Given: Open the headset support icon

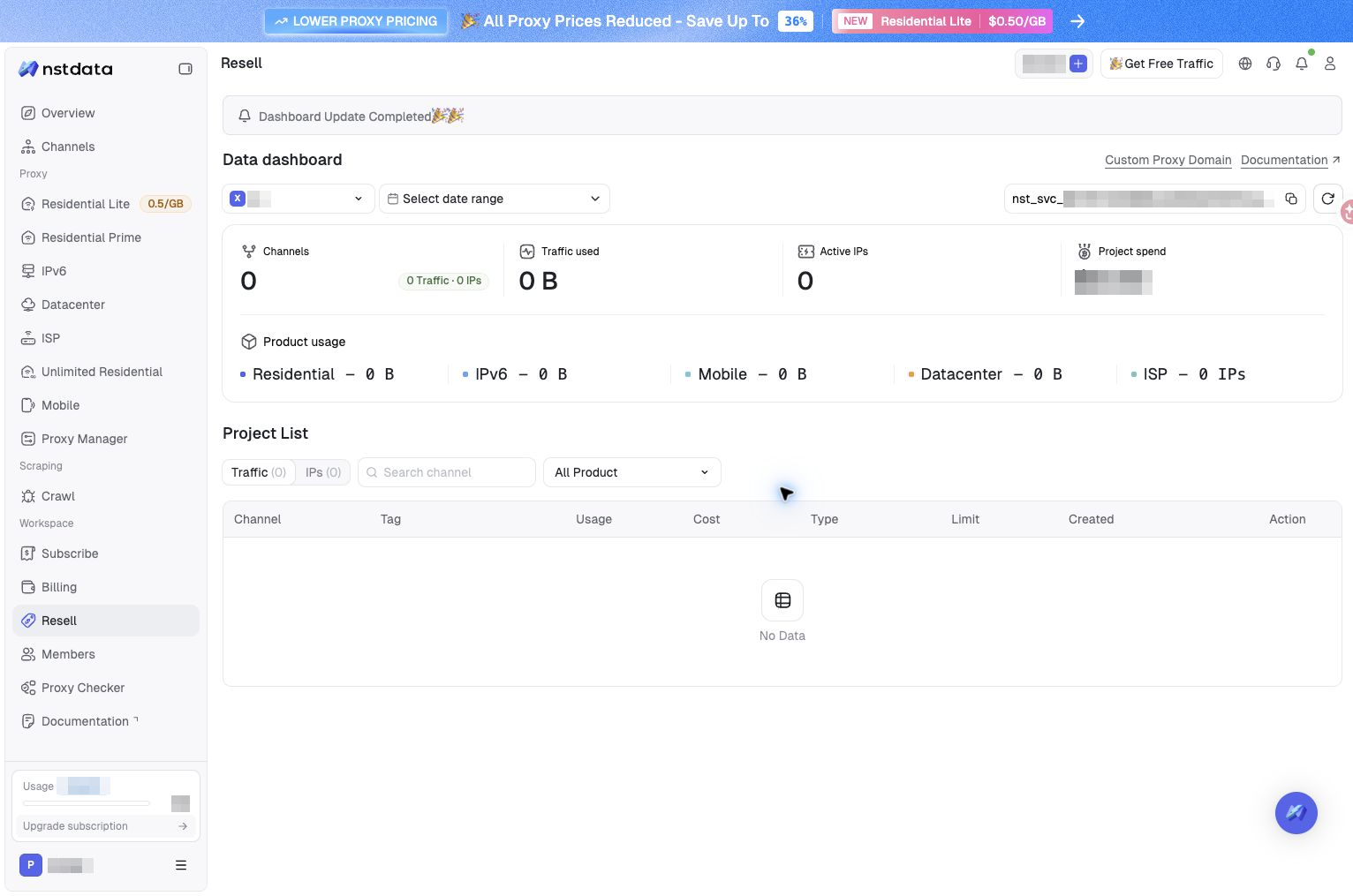Looking at the screenshot, I should [1274, 64].
